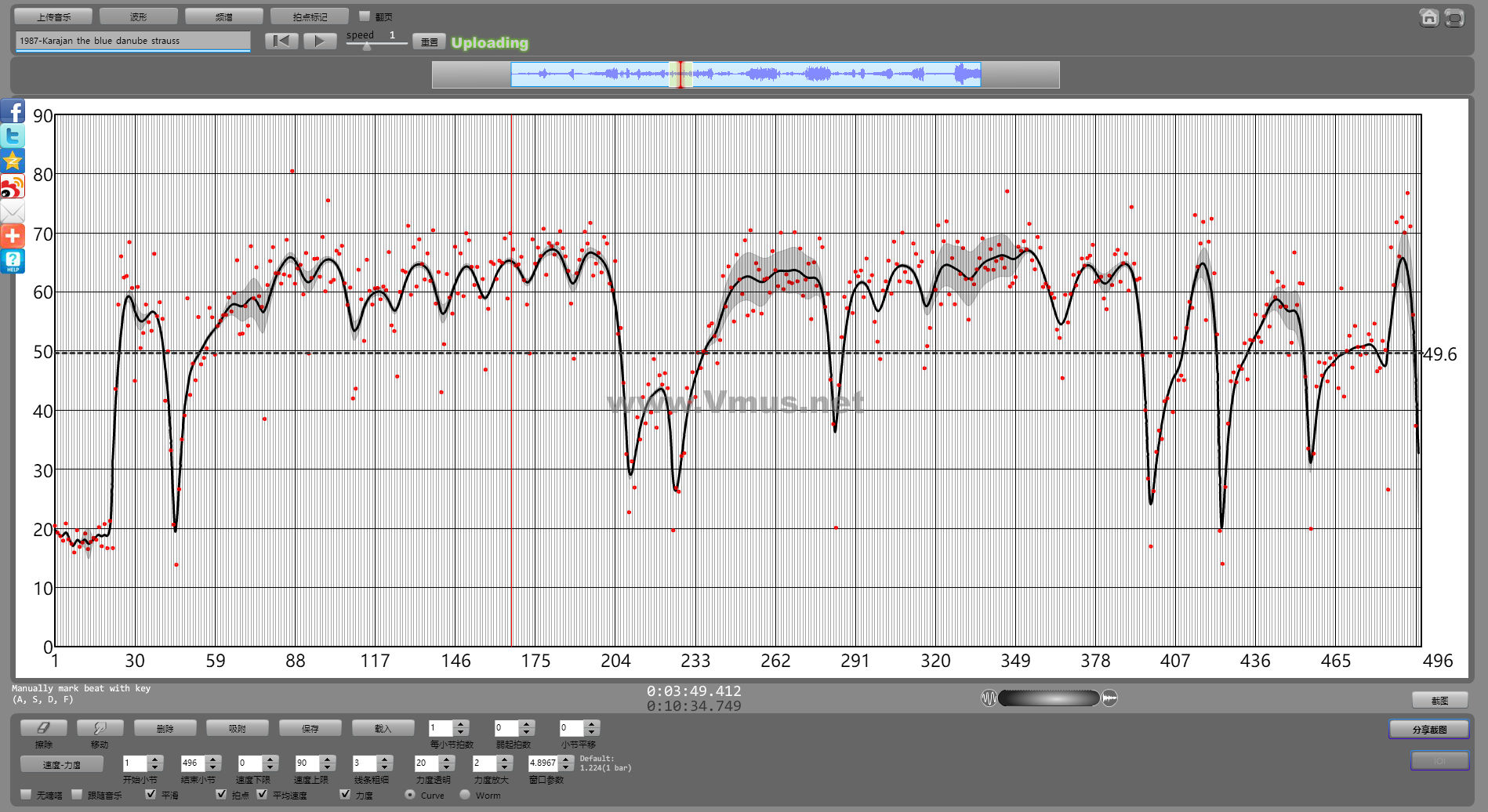Click the Weibo share icon
This screenshot has width=1488, height=812.
tap(13, 187)
